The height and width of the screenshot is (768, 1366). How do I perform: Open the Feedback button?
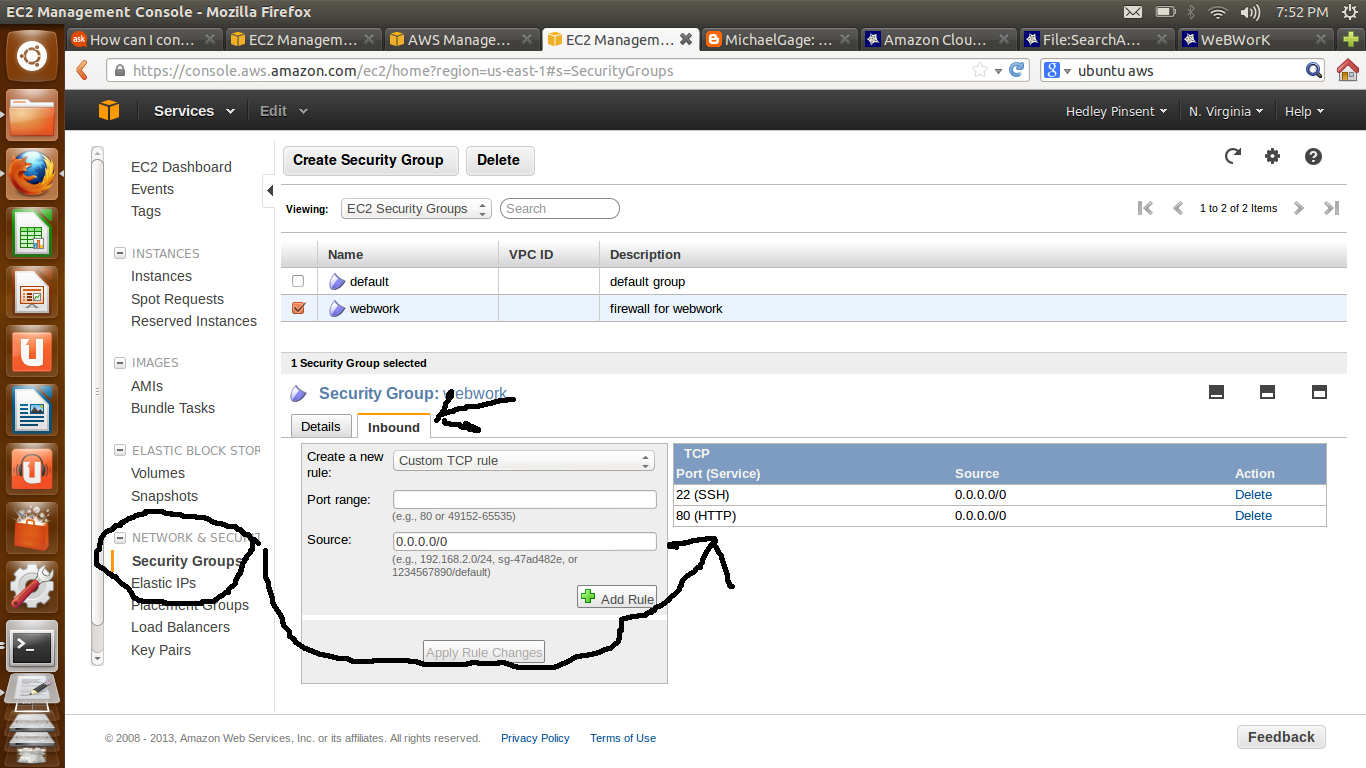[1281, 737]
